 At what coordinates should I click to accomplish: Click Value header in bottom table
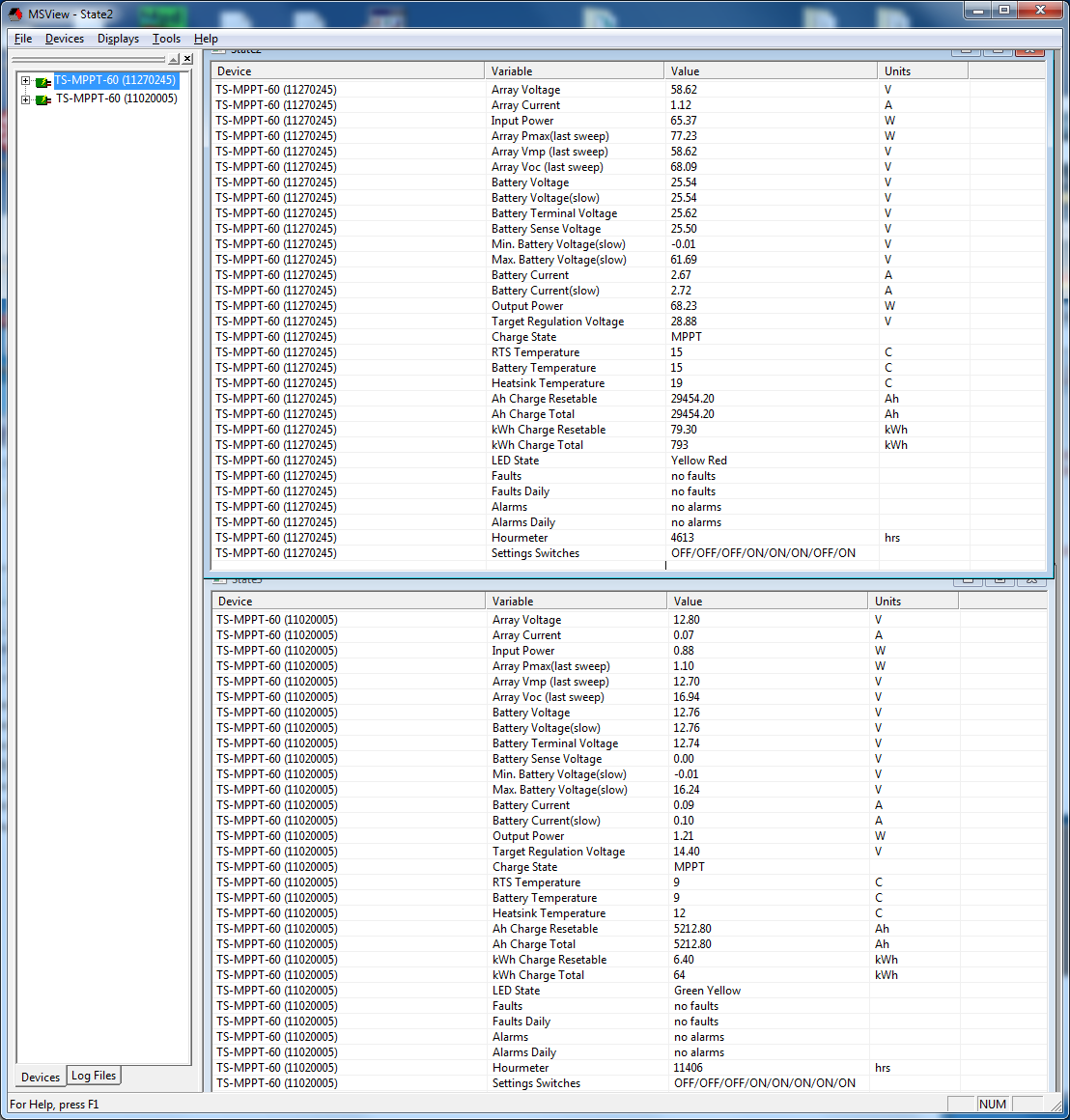(x=767, y=602)
